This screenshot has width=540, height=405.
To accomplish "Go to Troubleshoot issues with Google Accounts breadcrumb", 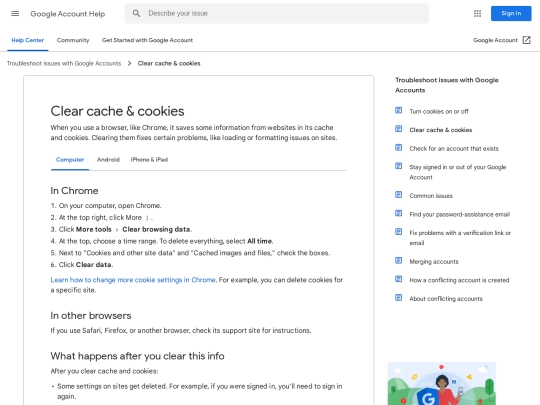I will [64, 63].
